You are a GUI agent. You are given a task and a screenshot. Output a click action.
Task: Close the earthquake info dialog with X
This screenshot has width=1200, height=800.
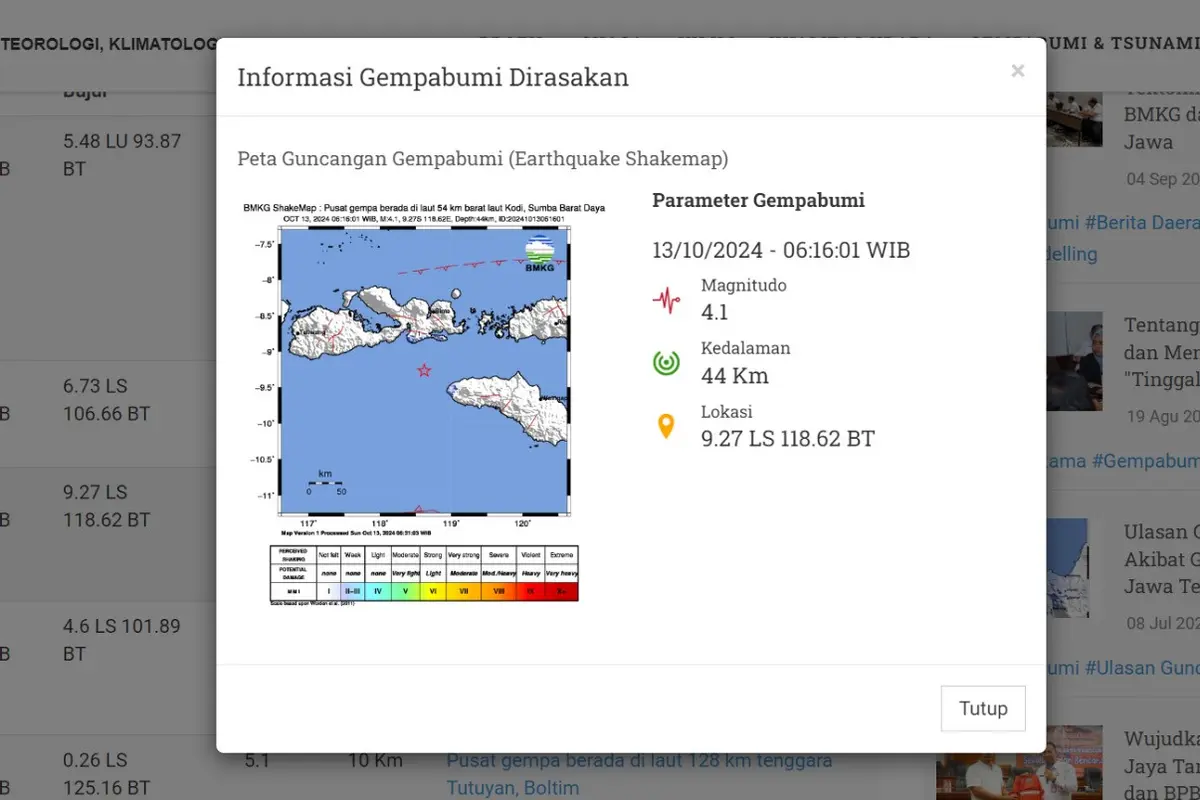(1017, 71)
